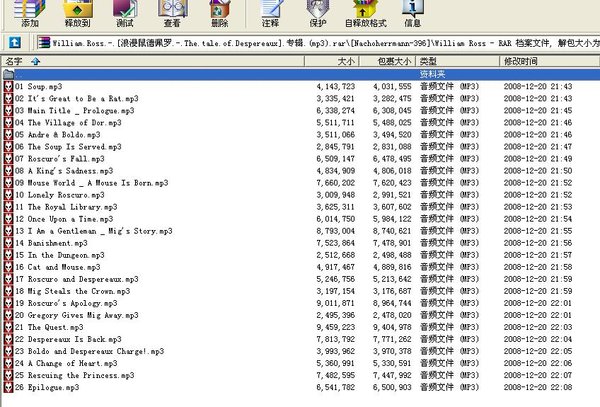Select 04 The Village of Dor.mp3

click(68, 123)
